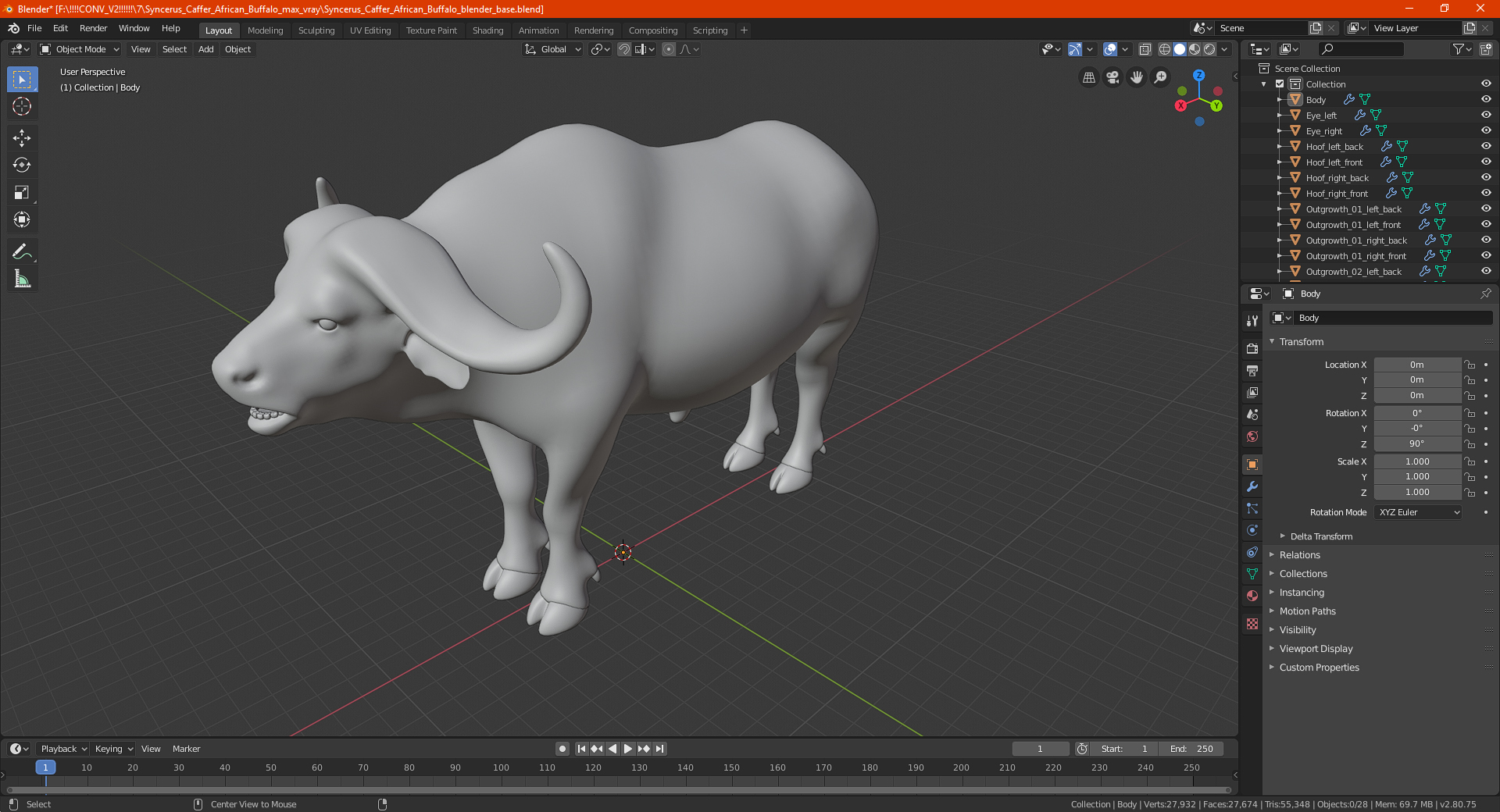Switch to the Sculpting workspace tab
Viewport: 1500px width, 812px height.
click(x=316, y=30)
